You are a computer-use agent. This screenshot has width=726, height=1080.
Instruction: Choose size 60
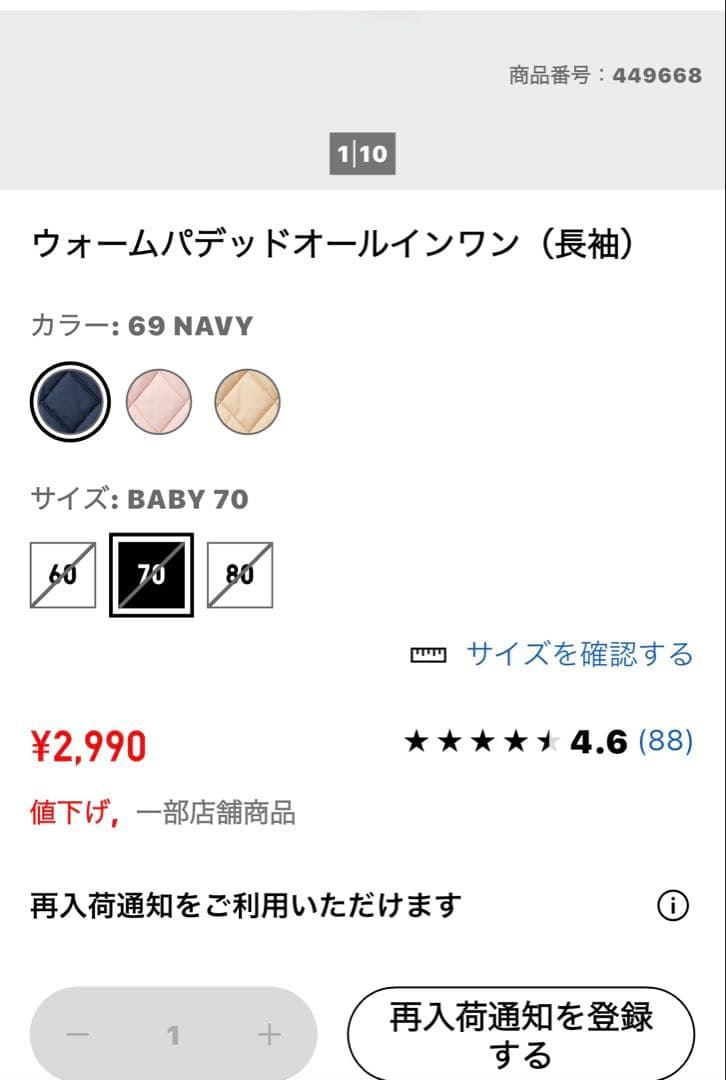click(63, 575)
